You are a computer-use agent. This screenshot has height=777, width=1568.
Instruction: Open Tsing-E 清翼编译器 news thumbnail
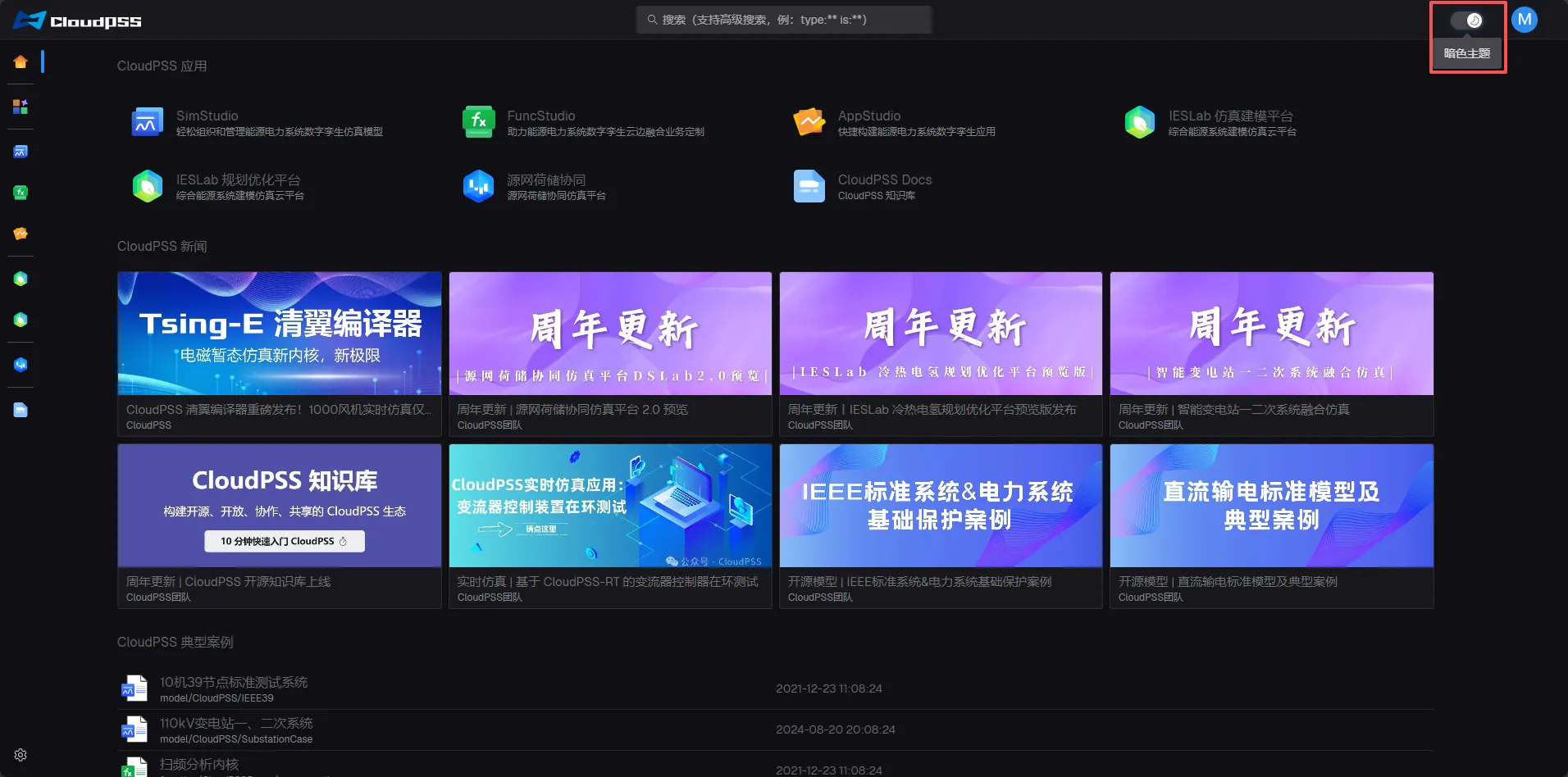[280, 334]
